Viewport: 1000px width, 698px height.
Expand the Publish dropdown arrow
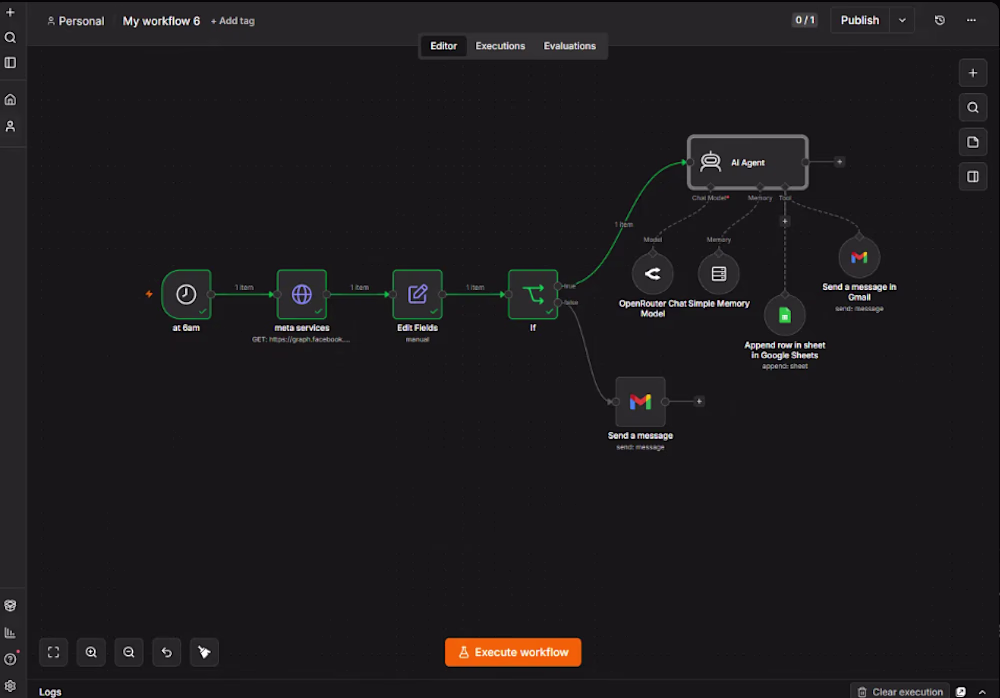pos(902,20)
